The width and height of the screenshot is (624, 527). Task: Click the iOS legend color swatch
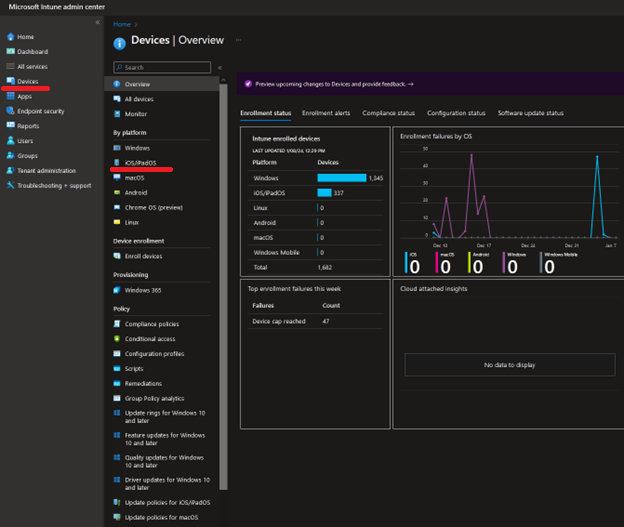click(x=406, y=263)
